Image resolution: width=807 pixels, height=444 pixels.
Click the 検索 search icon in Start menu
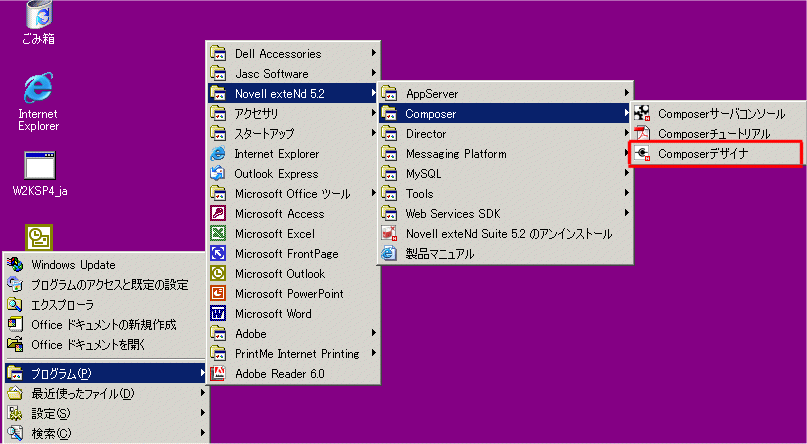pyautogui.click(x=15, y=433)
